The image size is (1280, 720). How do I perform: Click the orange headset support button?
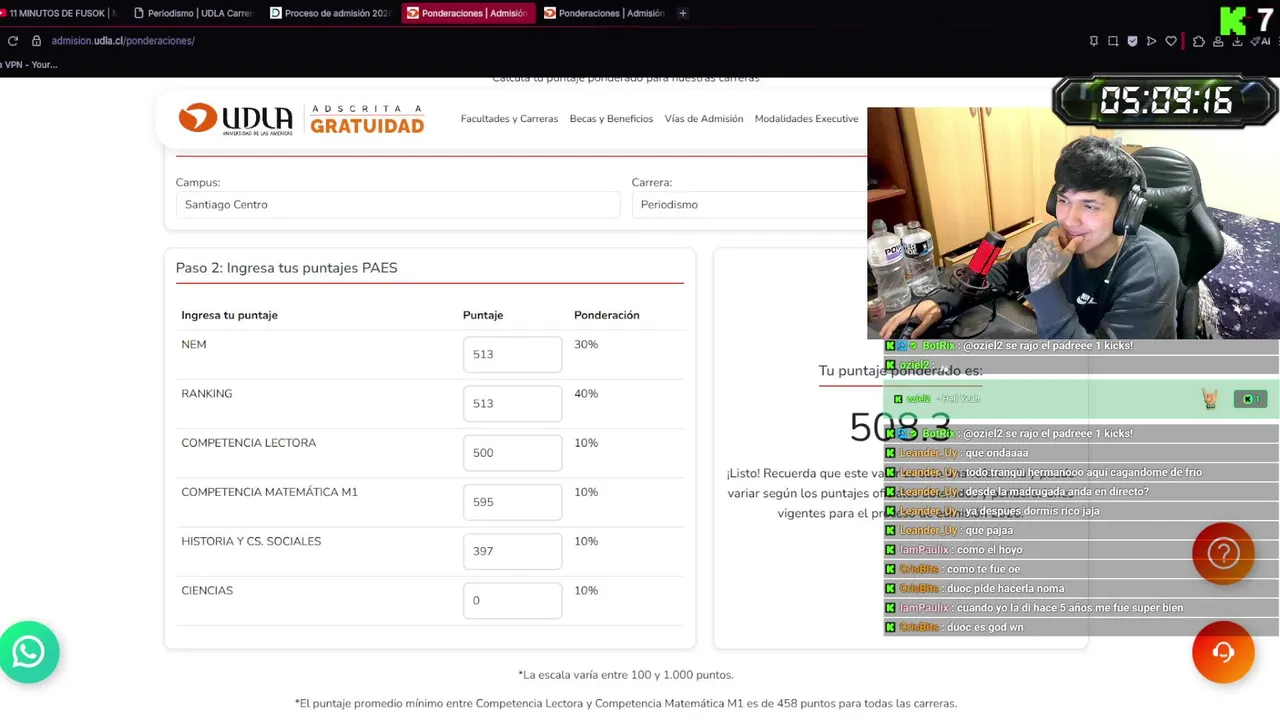pos(1223,652)
